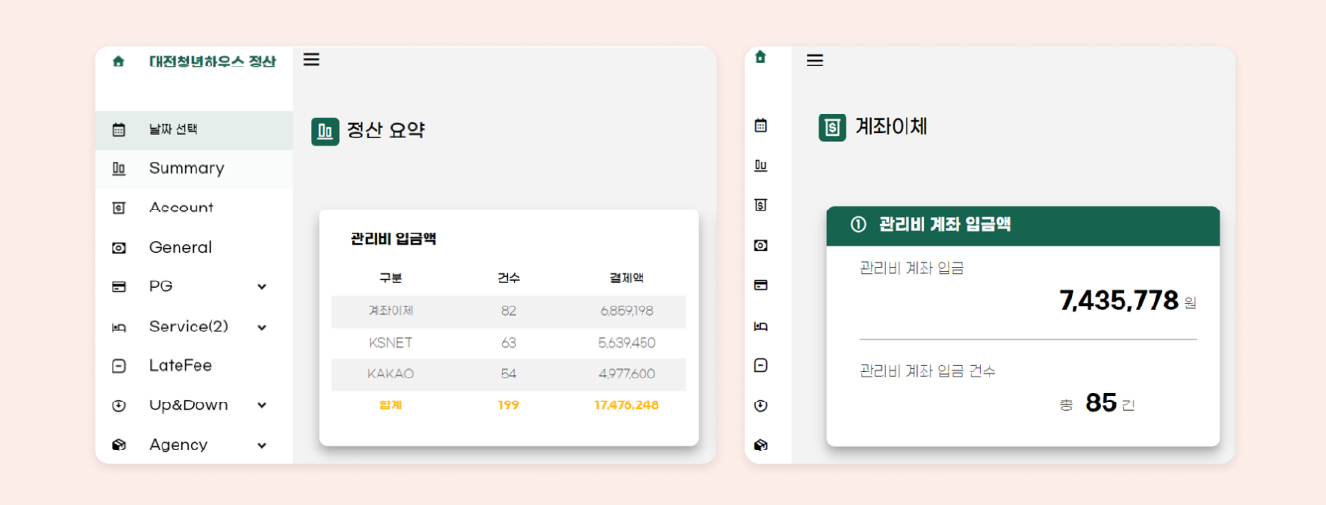Click the 4,977,600 amount cell

(627, 374)
